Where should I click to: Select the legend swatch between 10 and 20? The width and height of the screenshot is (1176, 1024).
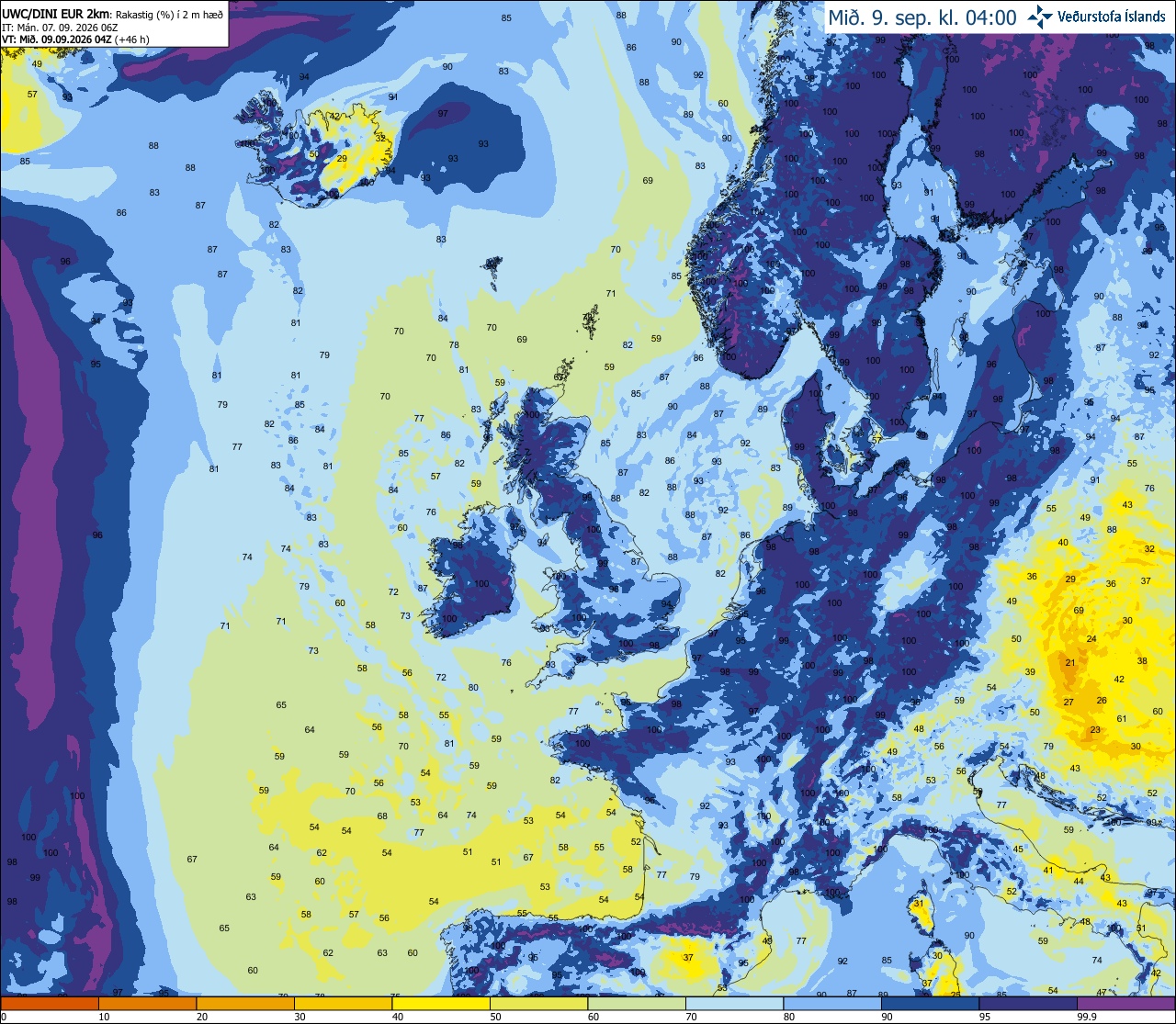coord(148,1004)
